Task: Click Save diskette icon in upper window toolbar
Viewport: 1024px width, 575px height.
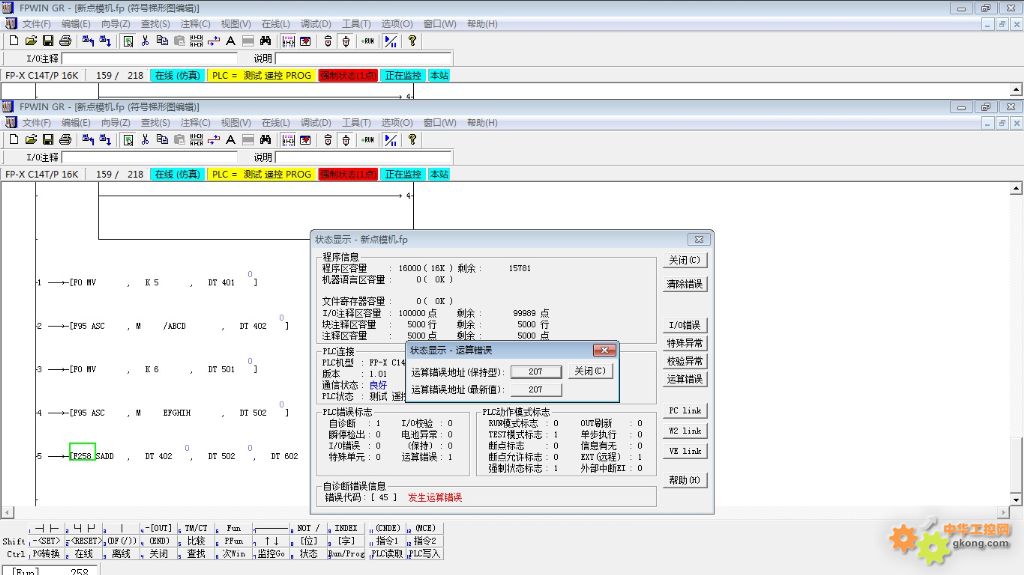Action: click(48, 41)
